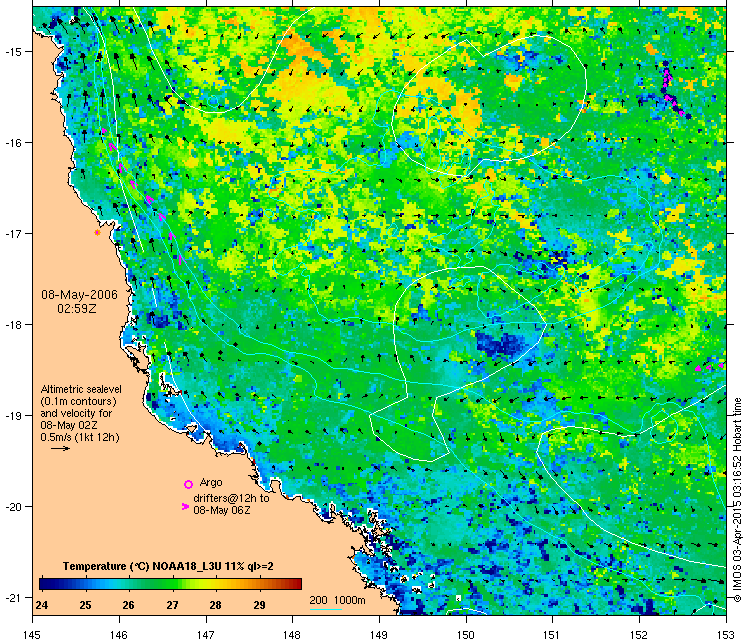This screenshot has height=640, width=750.
Task: Click the '(0.1m contours)' text
Action: point(78,401)
